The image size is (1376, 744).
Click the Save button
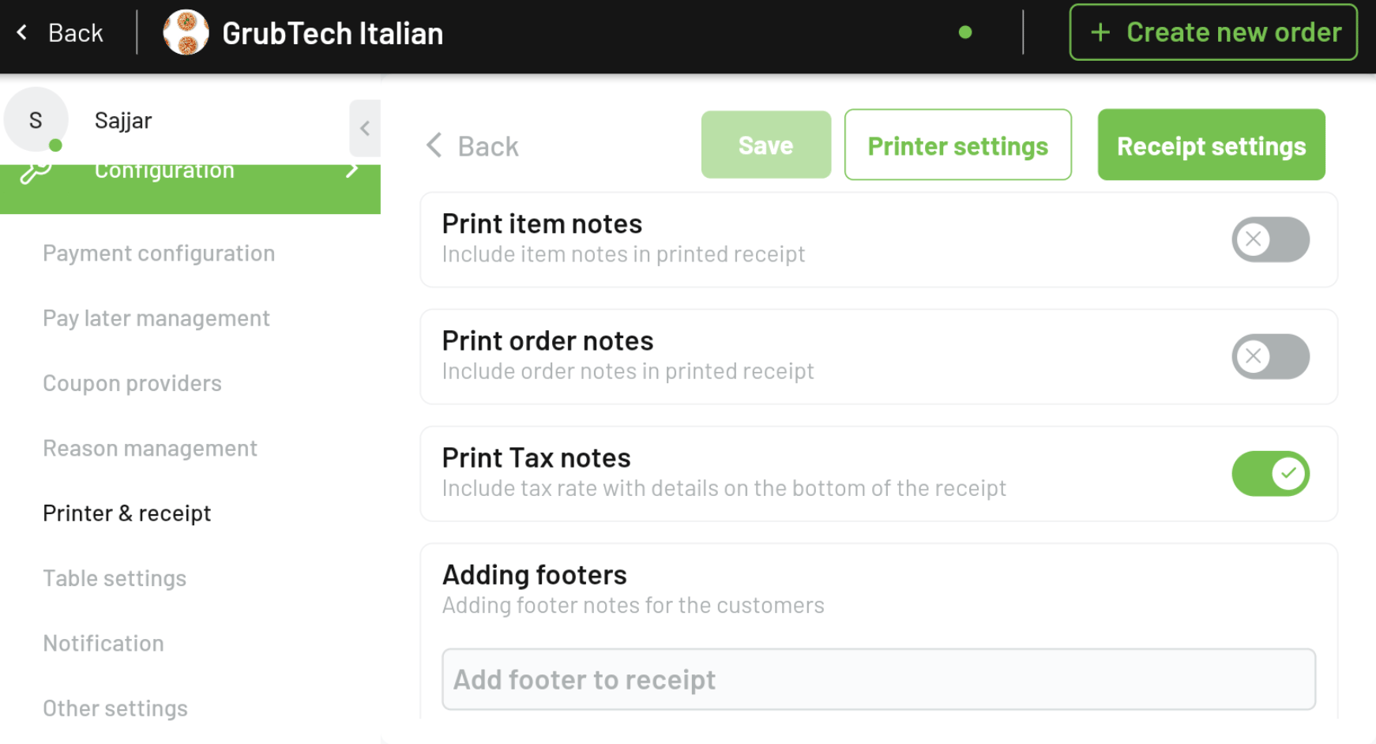(x=765, y=144)
